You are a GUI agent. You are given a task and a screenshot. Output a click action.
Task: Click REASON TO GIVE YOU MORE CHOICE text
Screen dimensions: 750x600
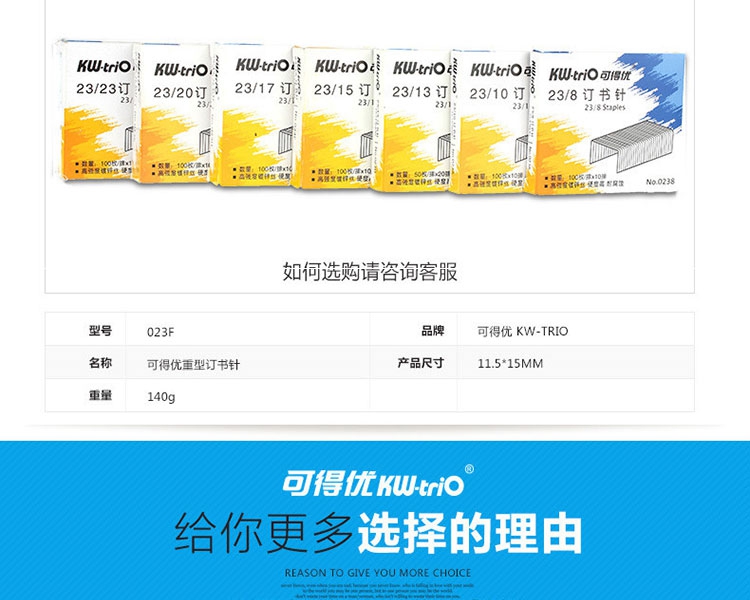(x=378, y=573)
